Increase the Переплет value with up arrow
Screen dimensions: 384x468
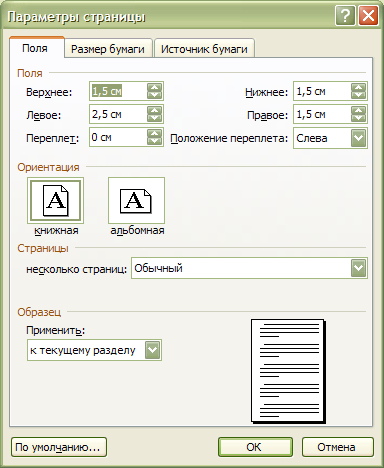(x=154, y=133)
